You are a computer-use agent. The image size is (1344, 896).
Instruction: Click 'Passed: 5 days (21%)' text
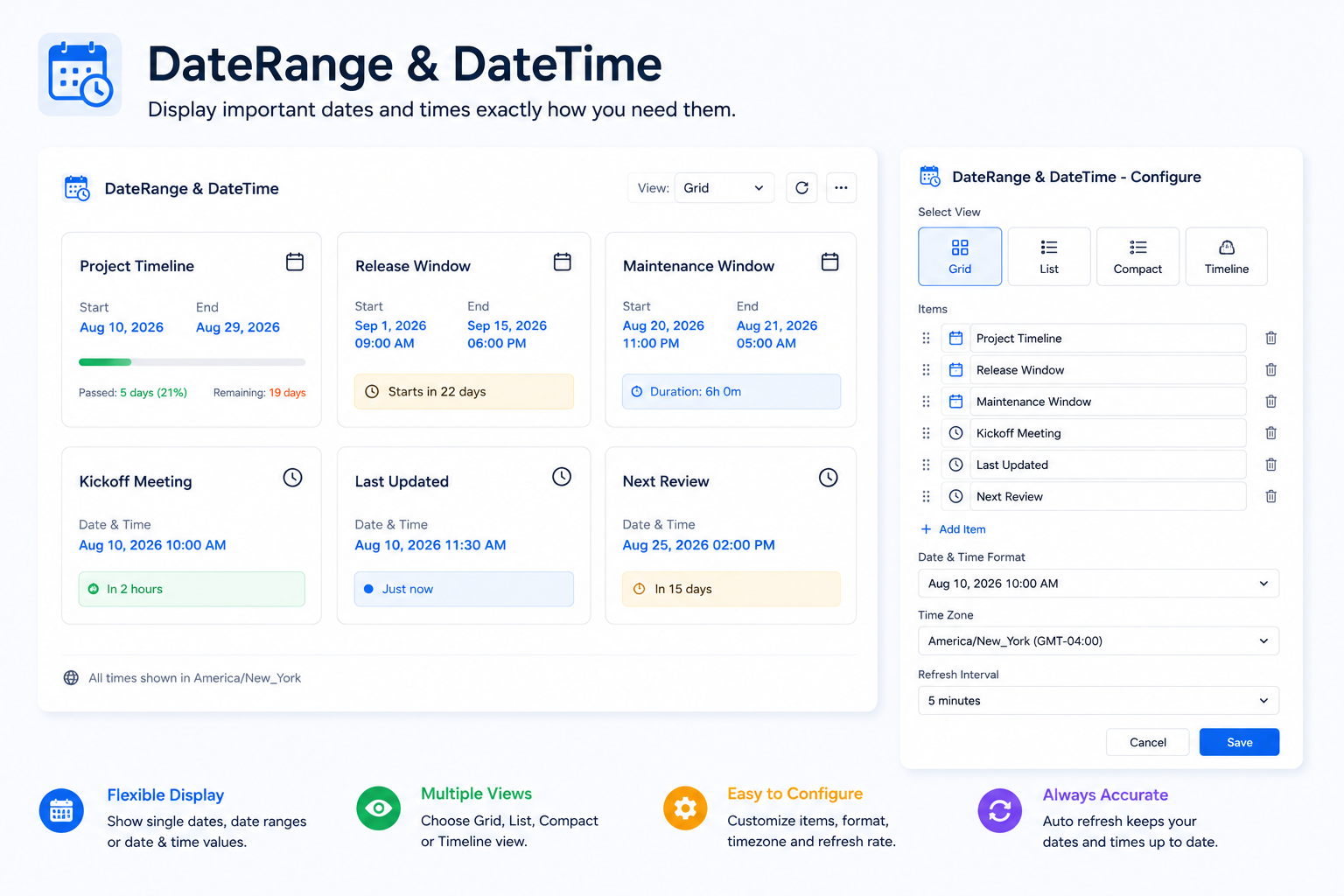point(133,393)
